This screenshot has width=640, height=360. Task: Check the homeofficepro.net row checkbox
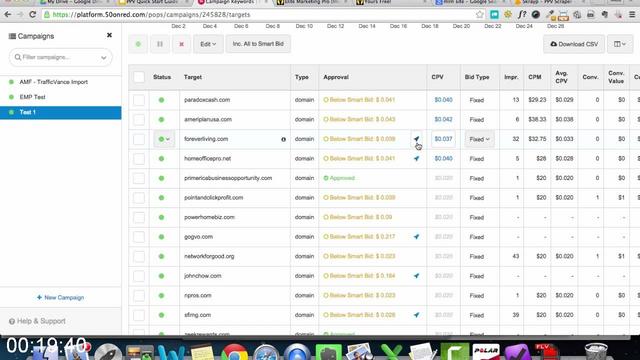click(x=139, y=159)
